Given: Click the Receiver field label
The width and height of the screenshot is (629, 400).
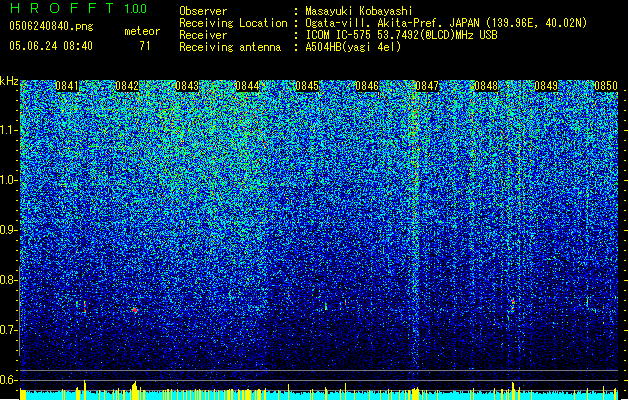Looking at the screenshot, I should pos(203,35).
